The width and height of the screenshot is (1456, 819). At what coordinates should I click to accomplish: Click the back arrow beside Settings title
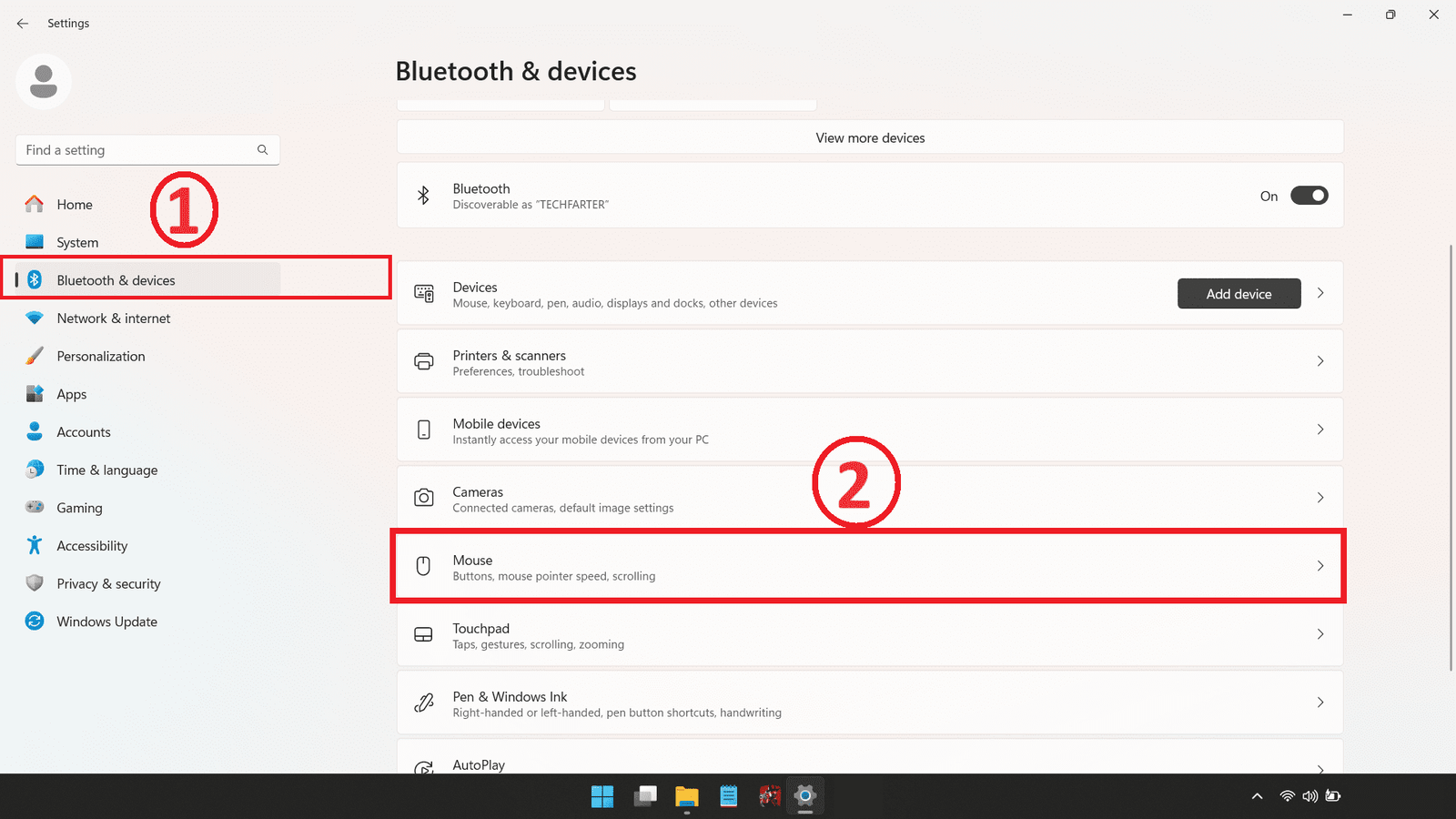[x=23, y=24]
